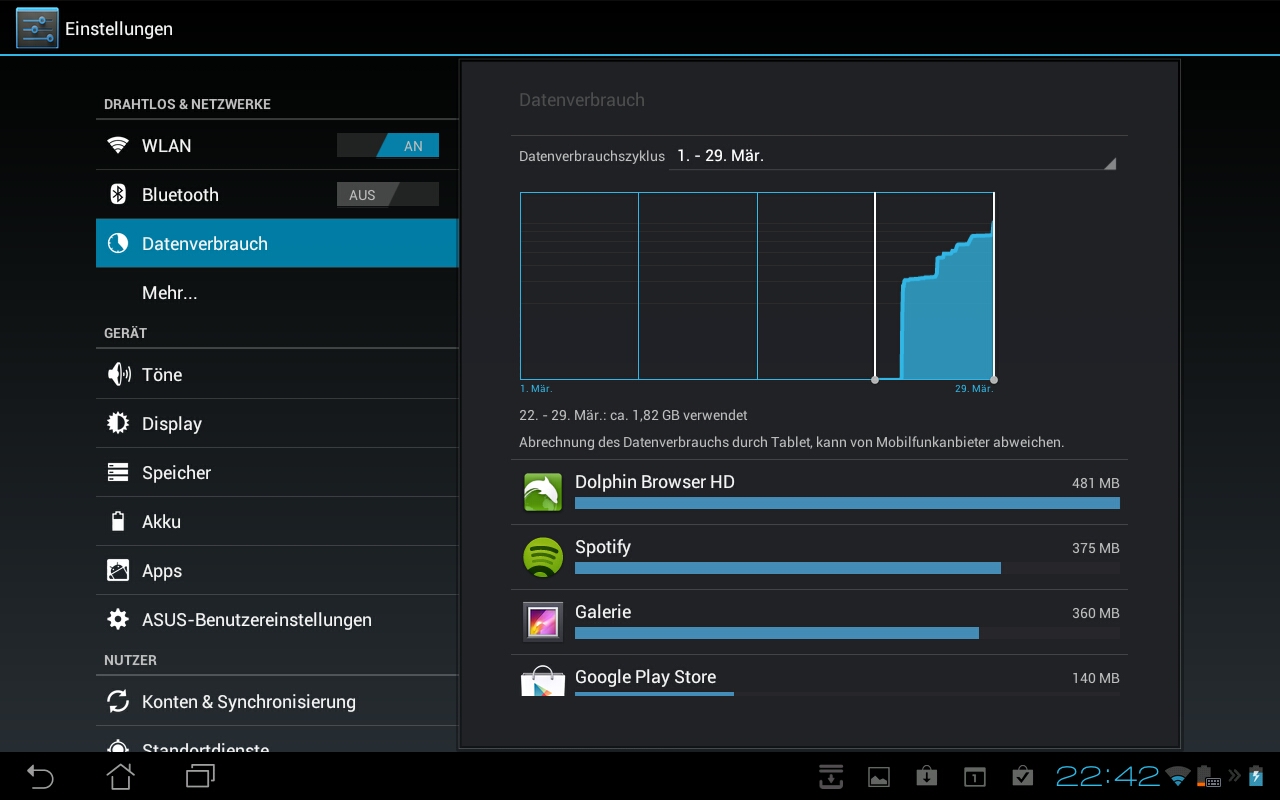Tap the Galerie app icon

click(543, 622)
